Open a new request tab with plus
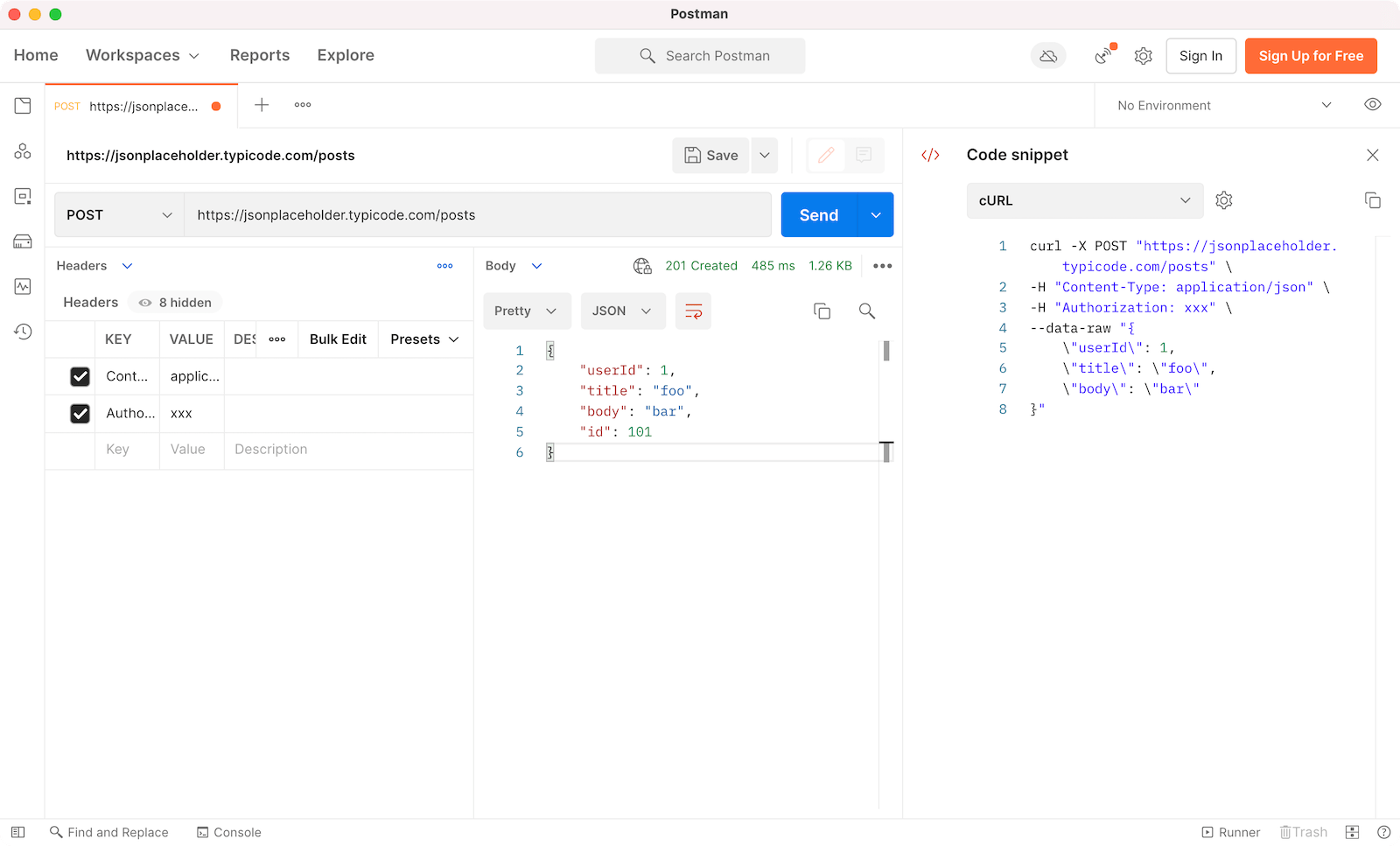 coord(262,105)
